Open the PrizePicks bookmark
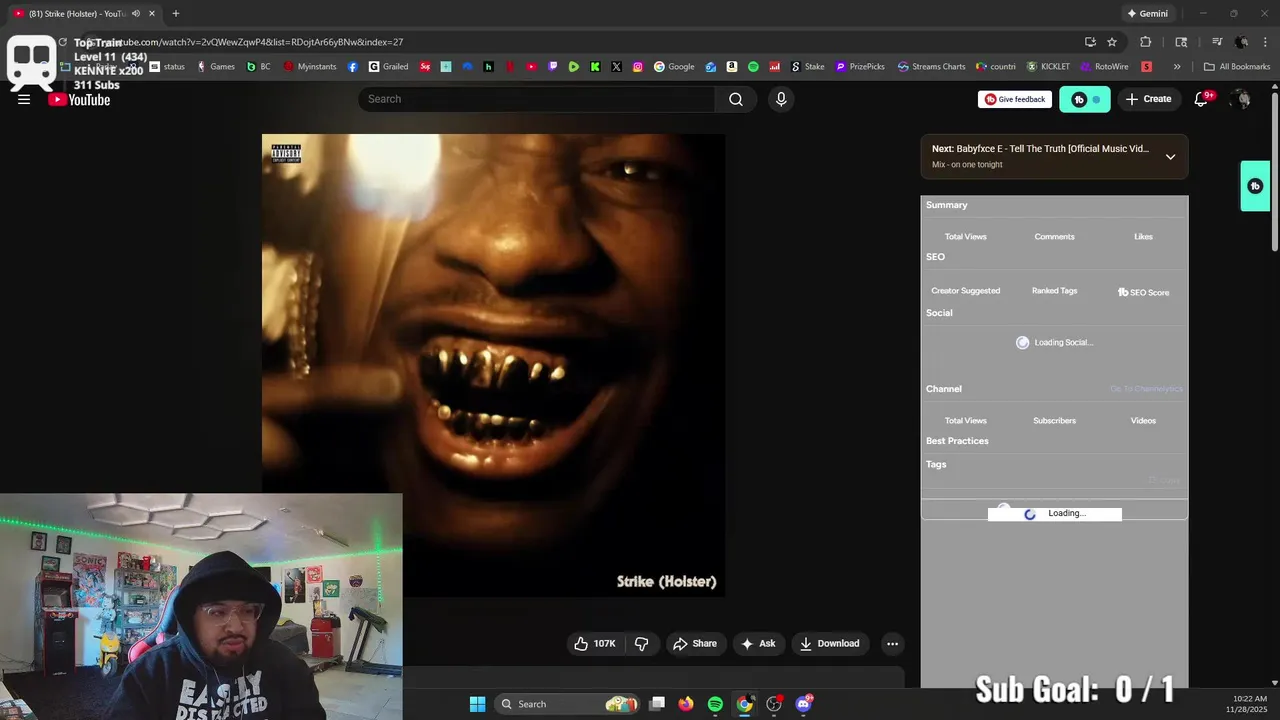Image resolution: width=1280 pixels, height=720 pixels. 860,67
